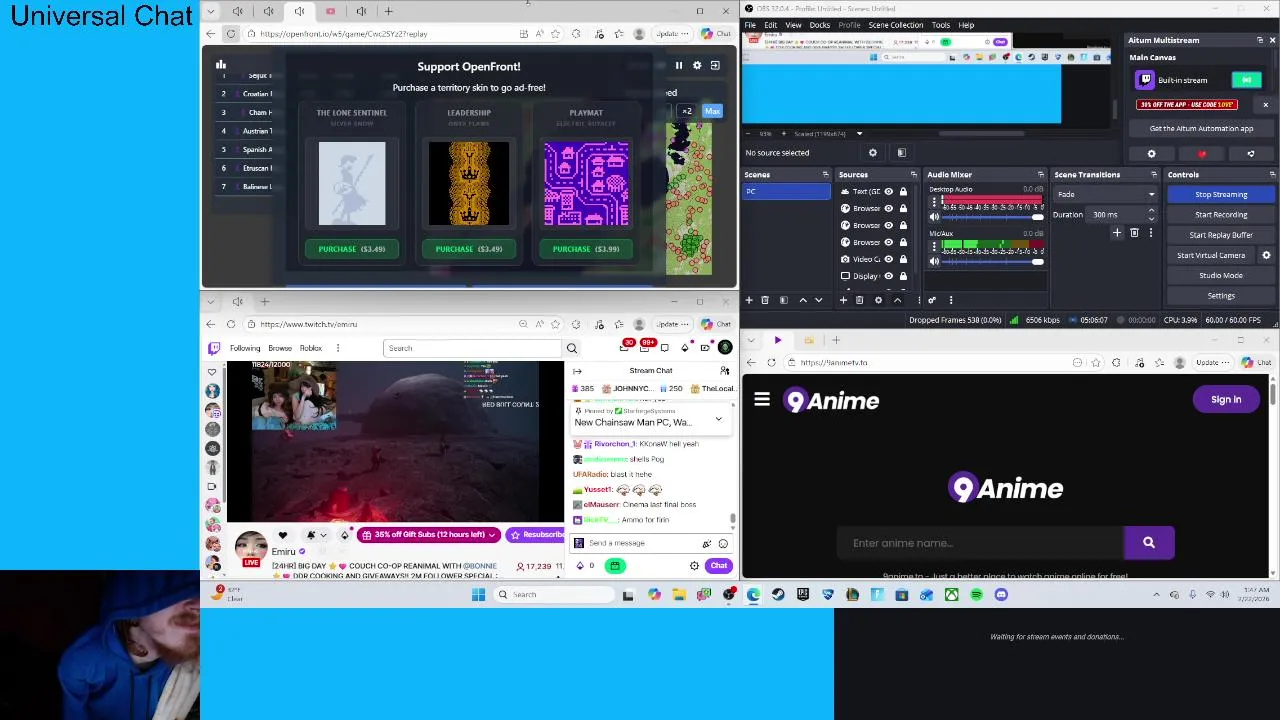Hide the Video Capture source in OBS

(888, 259)
